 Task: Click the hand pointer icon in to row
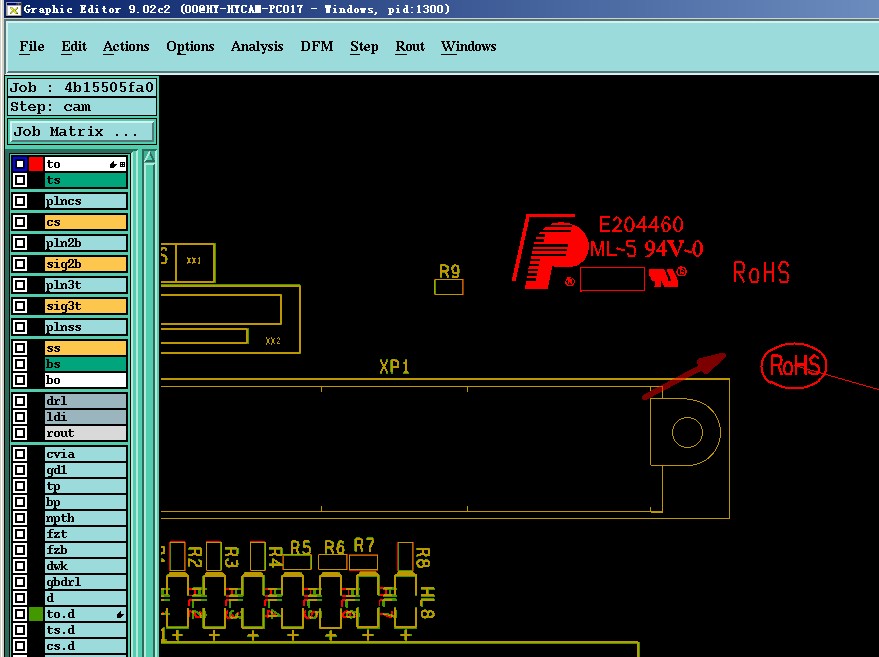(113, 164)
